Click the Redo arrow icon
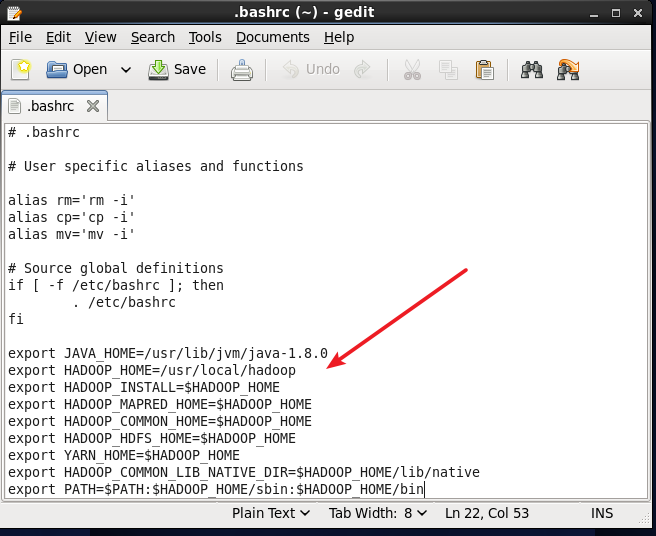656x536 pixels. coord(362,70)
